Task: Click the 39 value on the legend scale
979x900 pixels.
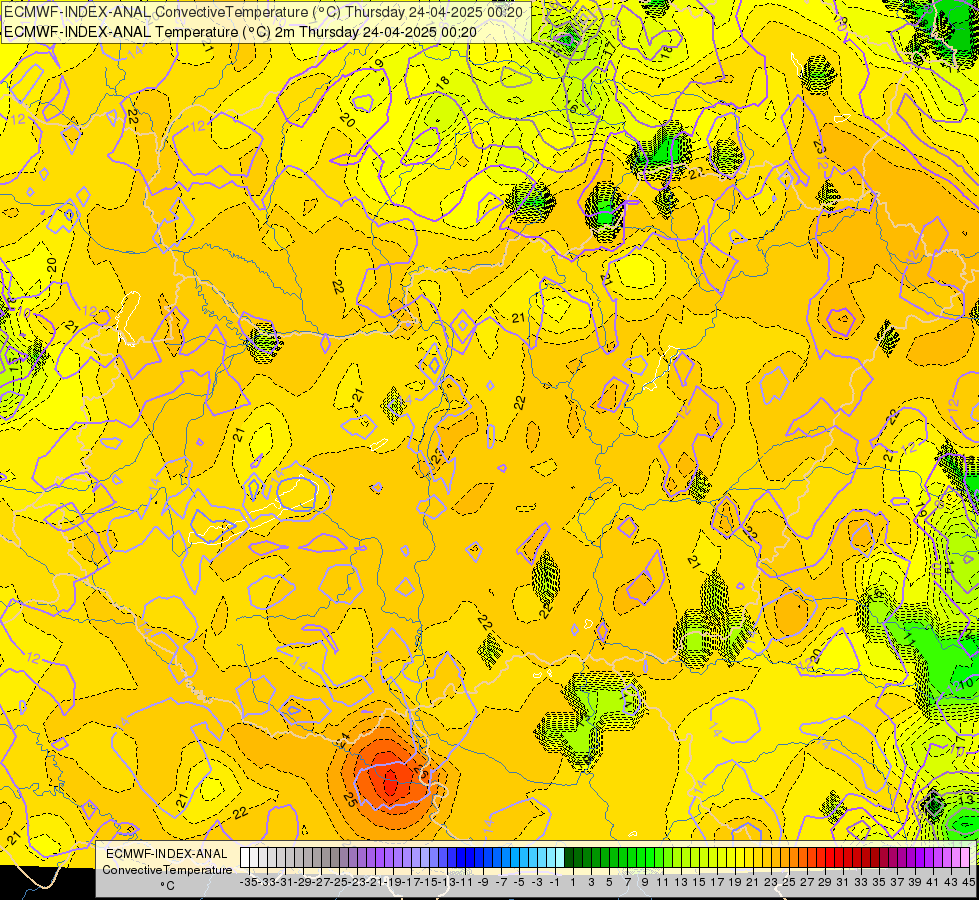Action: click(x=916, y=882)
